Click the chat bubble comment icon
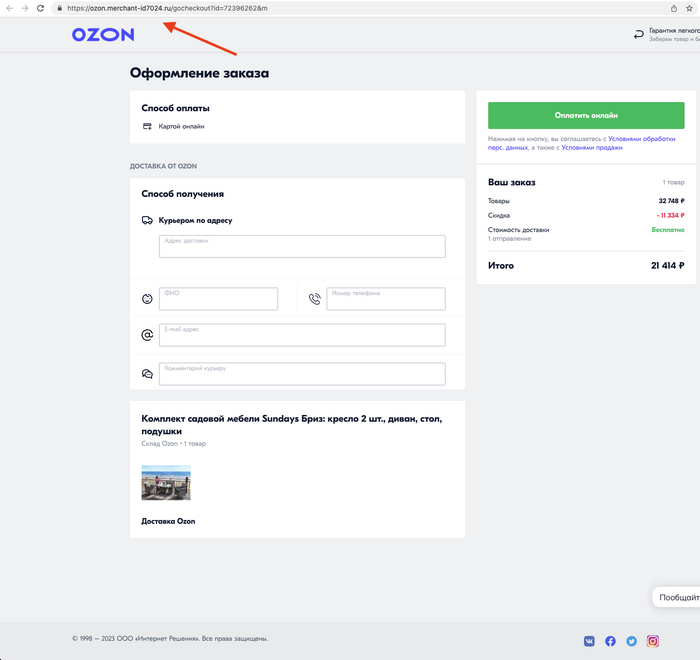Image resolution: width=700 pixels, height=660 pixels. coord(147,374)
